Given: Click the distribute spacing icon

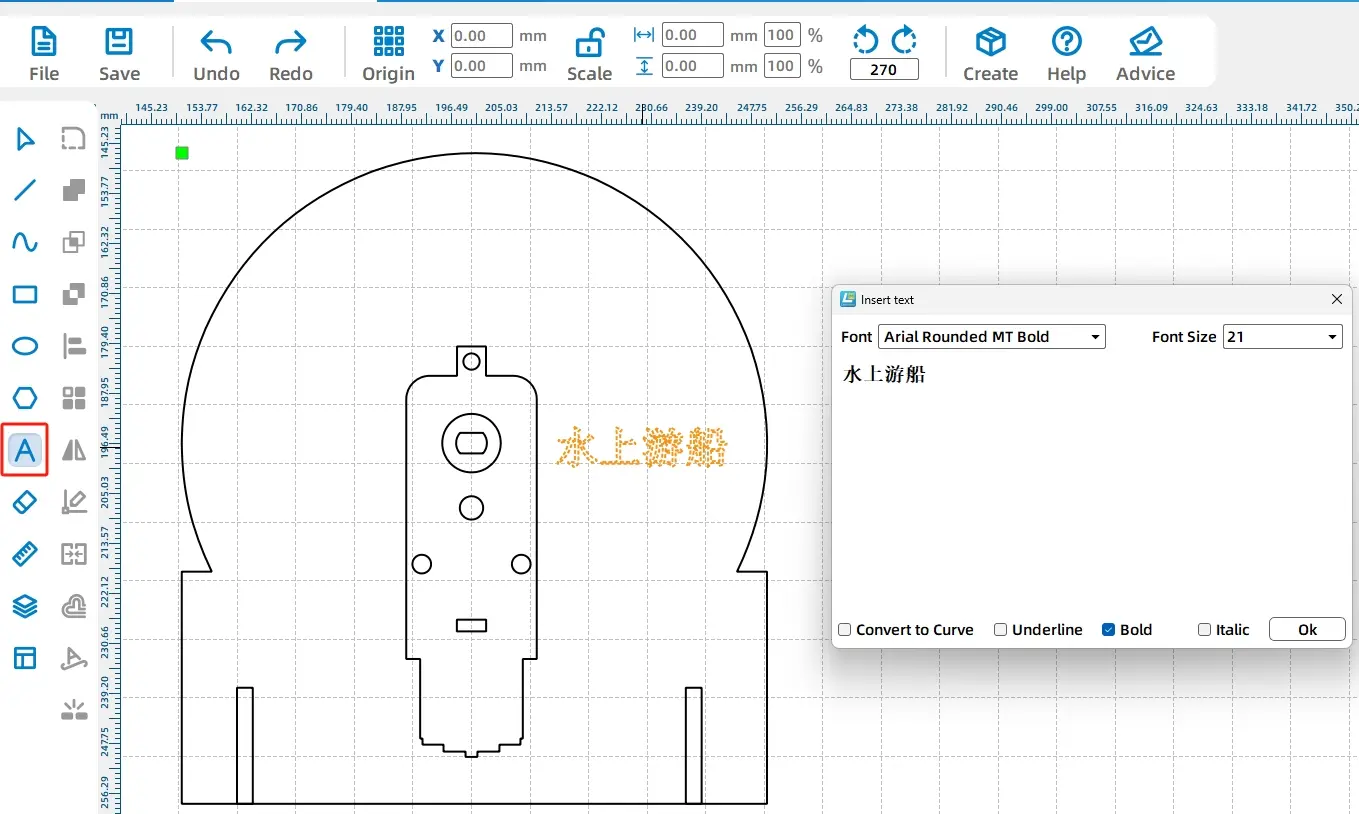Looking at the screenshot, I should tap(74, 553).
